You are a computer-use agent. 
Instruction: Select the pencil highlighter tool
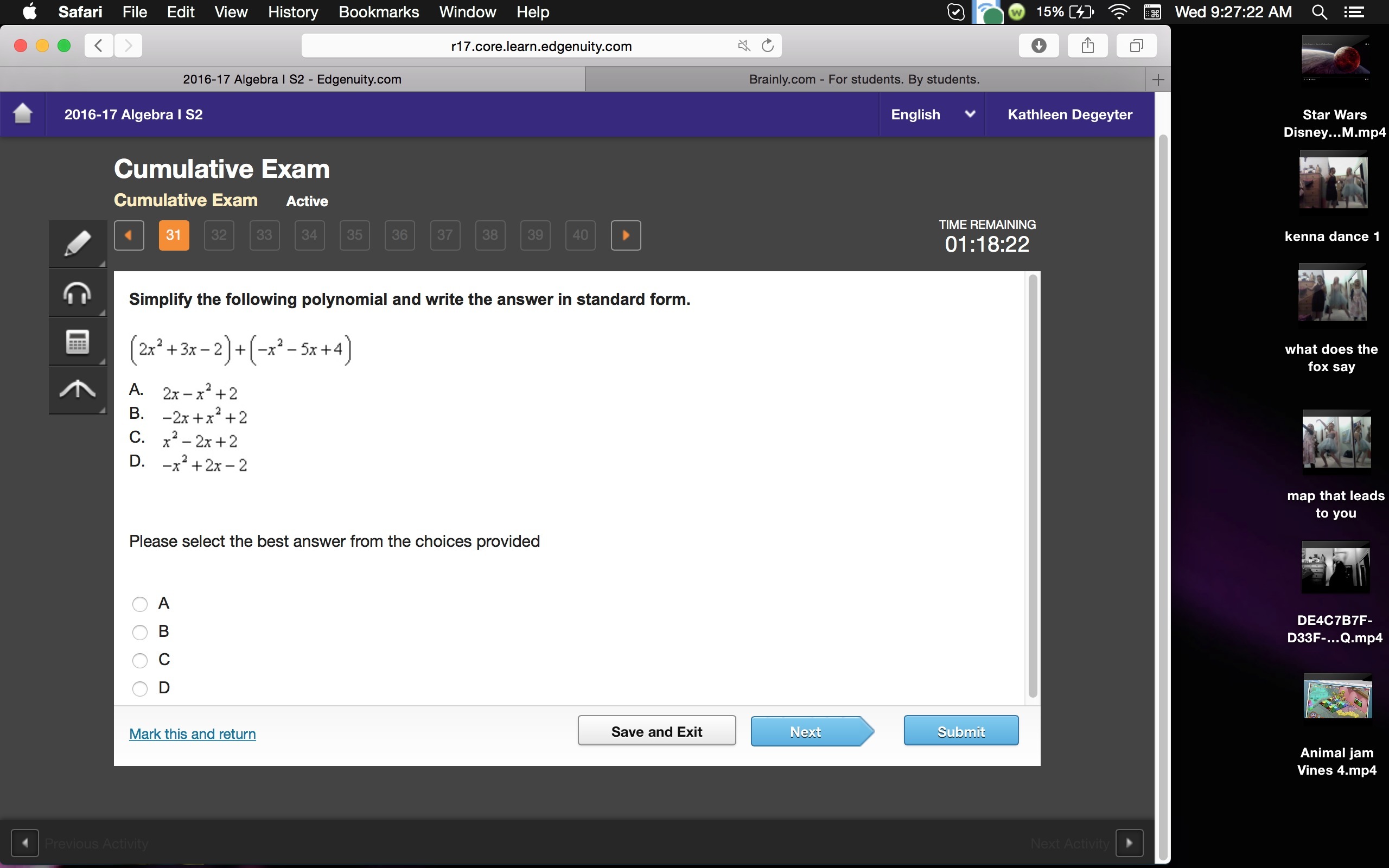tap(78, 244)
